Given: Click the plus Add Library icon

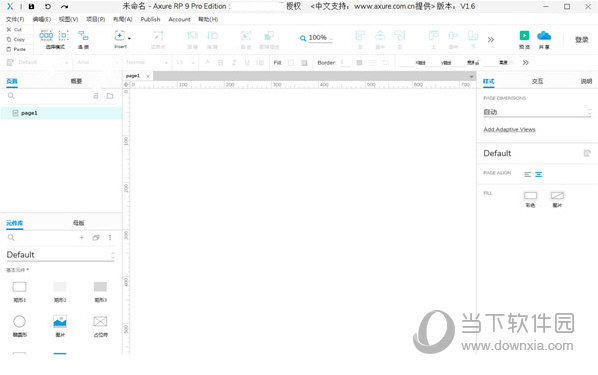Looking at the screenshot, I should 82,238.
